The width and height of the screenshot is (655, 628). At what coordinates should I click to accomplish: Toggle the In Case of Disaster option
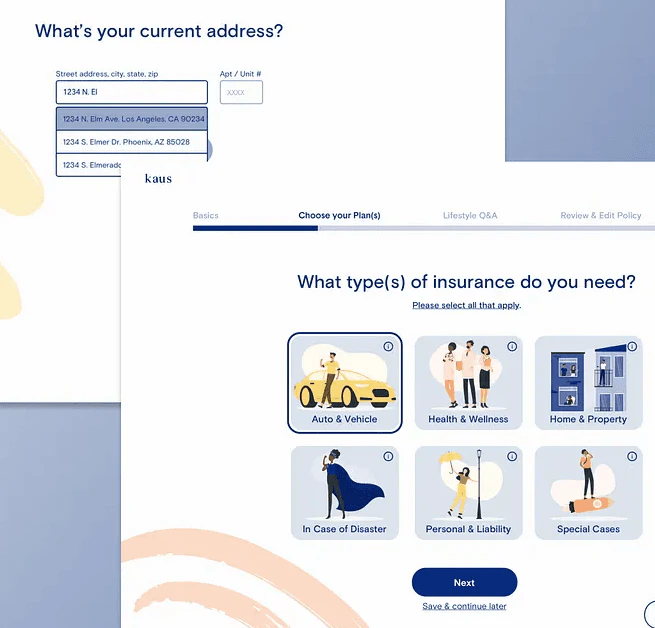click(x=344, y=493)
